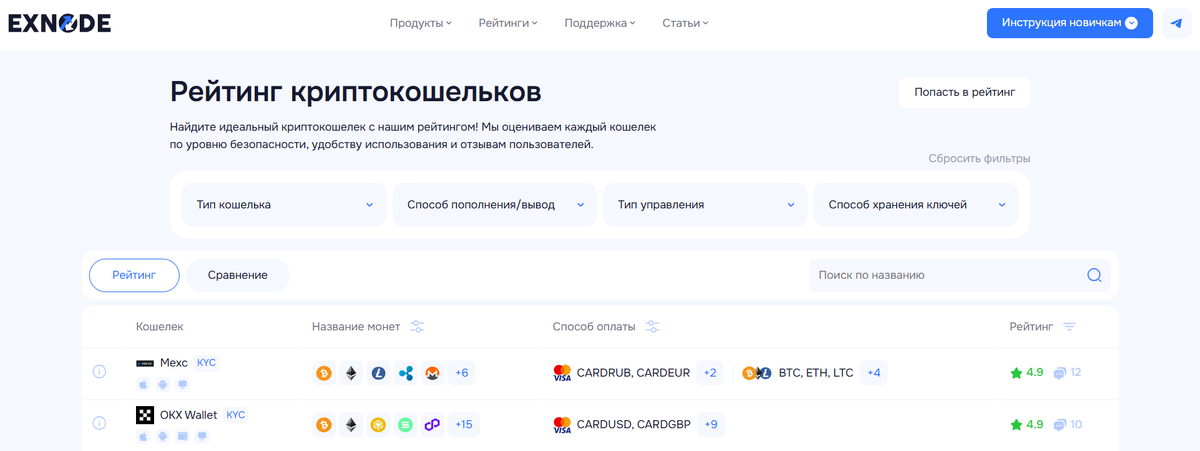This screenshot has height=451, width=1200.
Task: Show +4 more crypto methods for Mexc
Action: coord(873,373)
